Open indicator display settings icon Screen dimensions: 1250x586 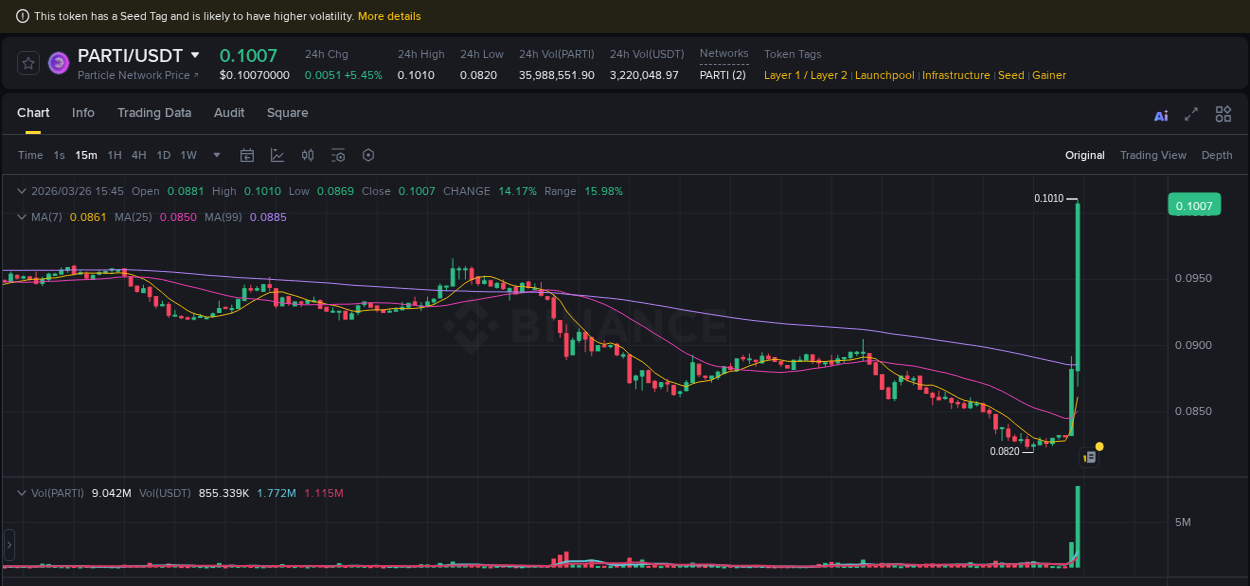(337, 155)
